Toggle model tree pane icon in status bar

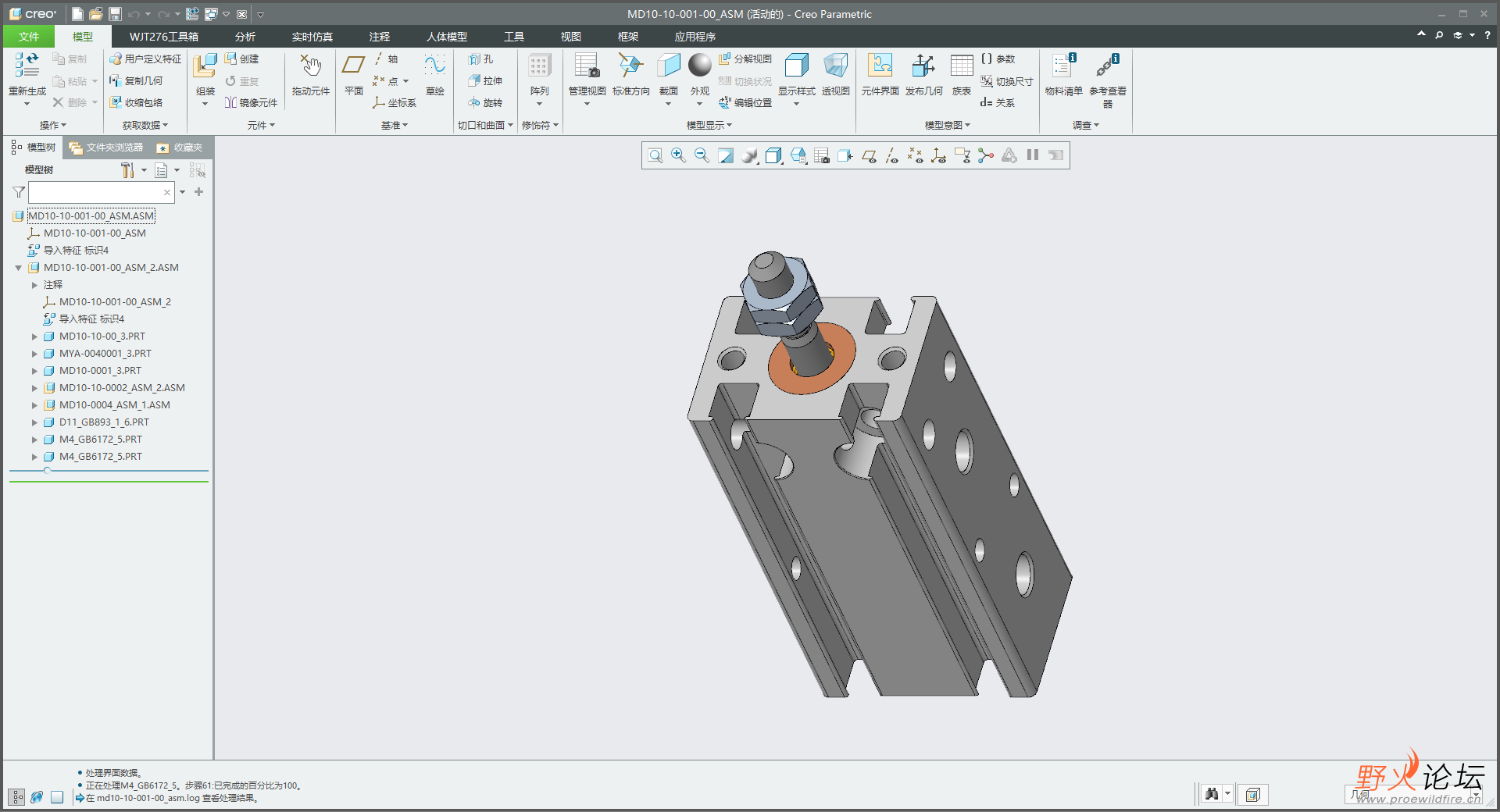(x=16, y=797)
